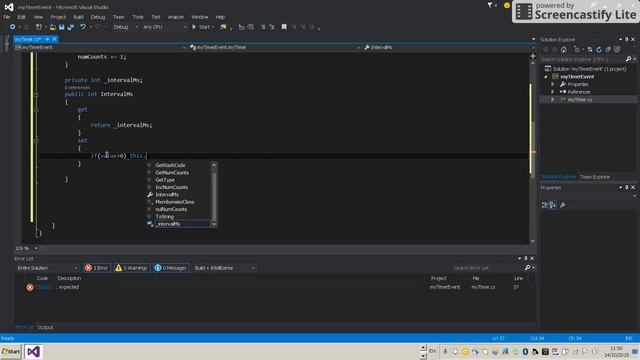640x360 pixels.
Task: Click the feedback smiley icon
Action: point(507,5)
